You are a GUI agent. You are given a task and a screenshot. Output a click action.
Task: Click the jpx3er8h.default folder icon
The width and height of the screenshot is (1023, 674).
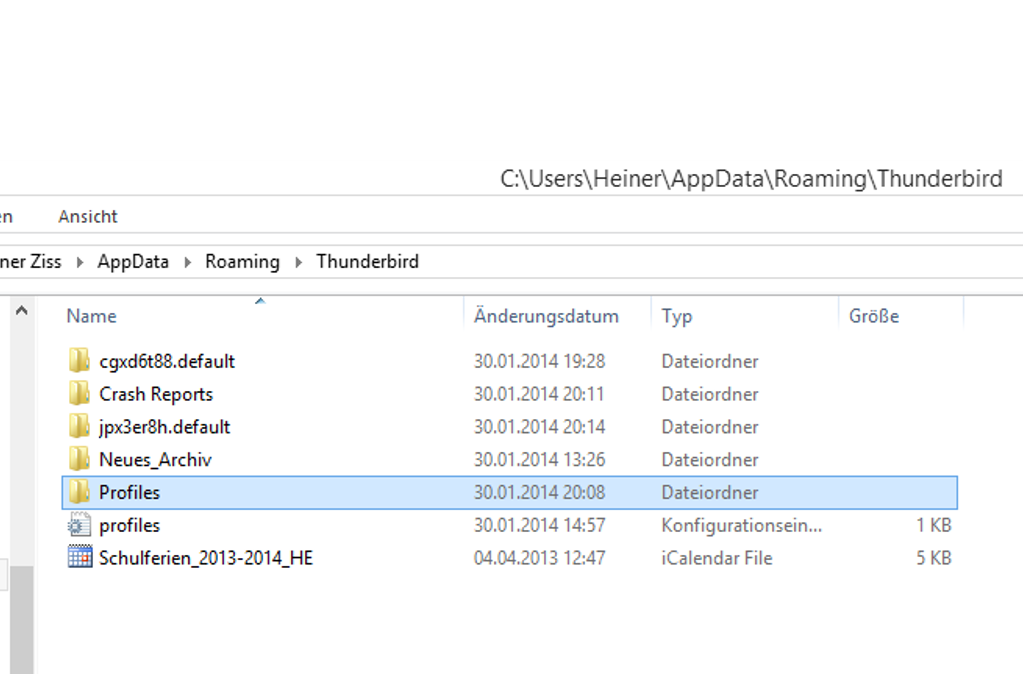click(80, 427)
